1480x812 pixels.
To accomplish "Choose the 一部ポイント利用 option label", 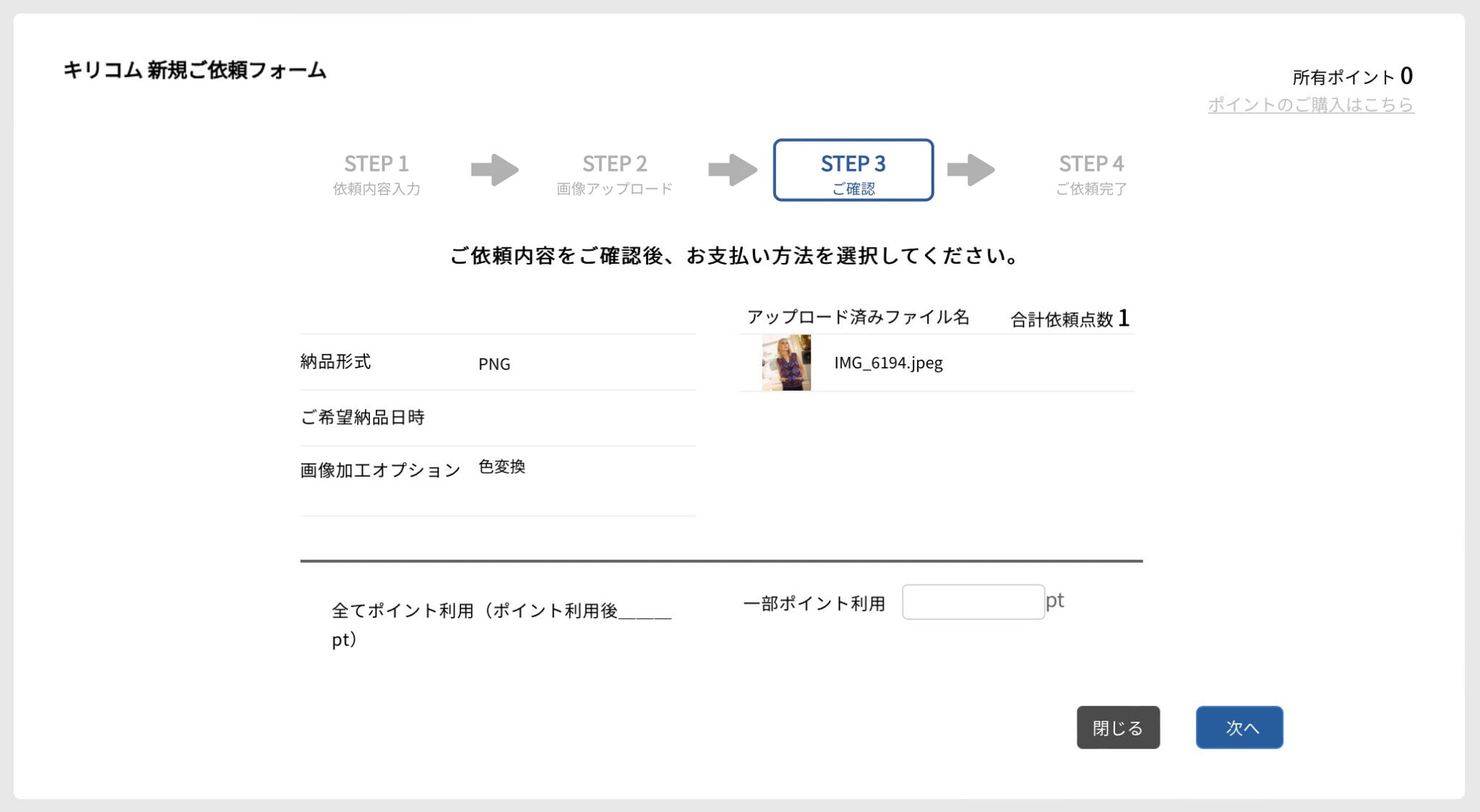I will tap(814, 603).
